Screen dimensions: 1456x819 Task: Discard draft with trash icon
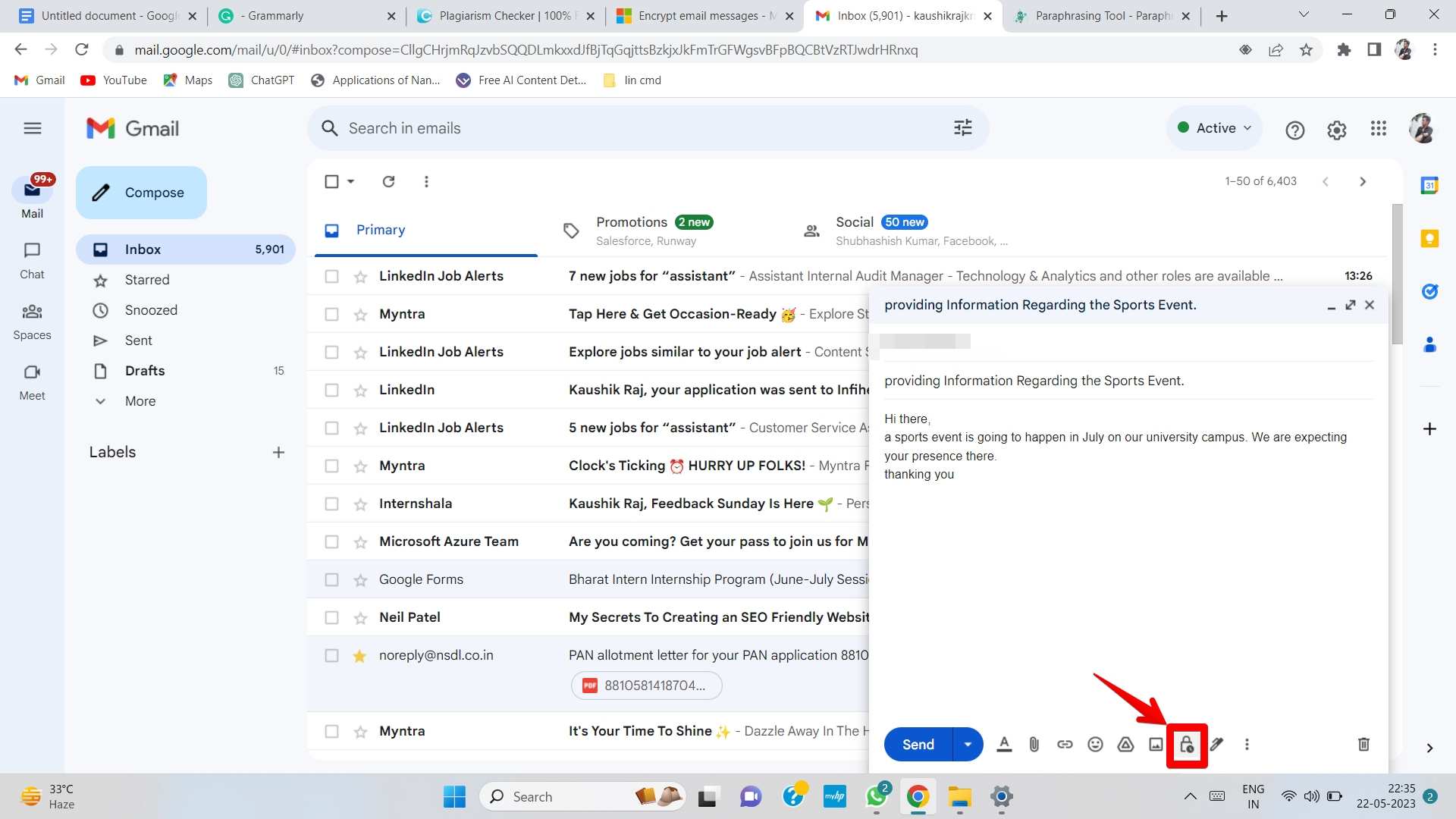coord(1363,745)
